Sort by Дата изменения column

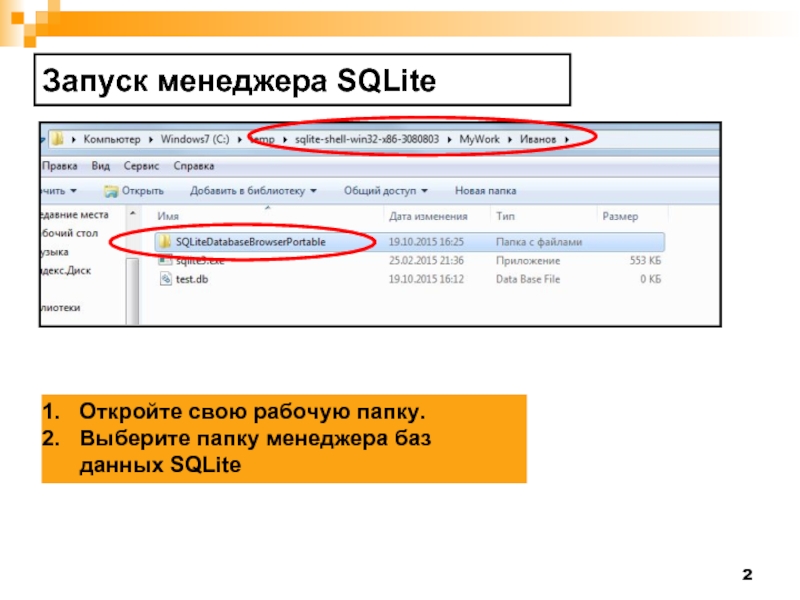428,216
